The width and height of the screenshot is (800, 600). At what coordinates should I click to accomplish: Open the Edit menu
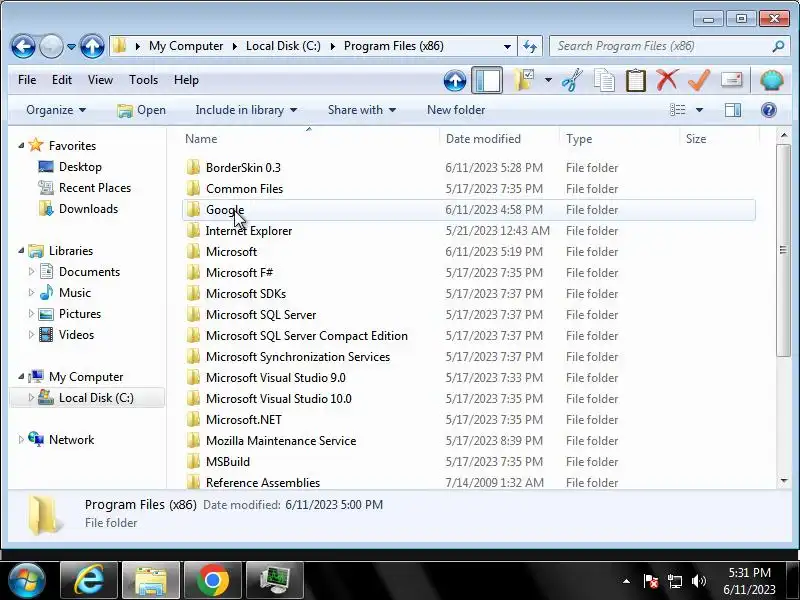tap(62, 80)
